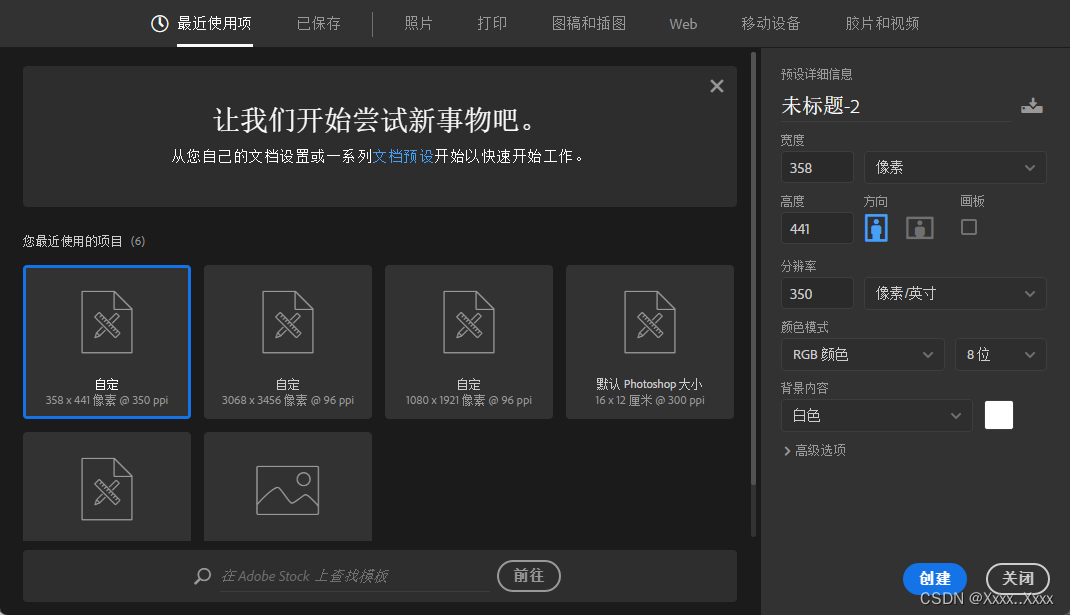Click the magnifier icon in Adobe Stock search

[202, 576]
